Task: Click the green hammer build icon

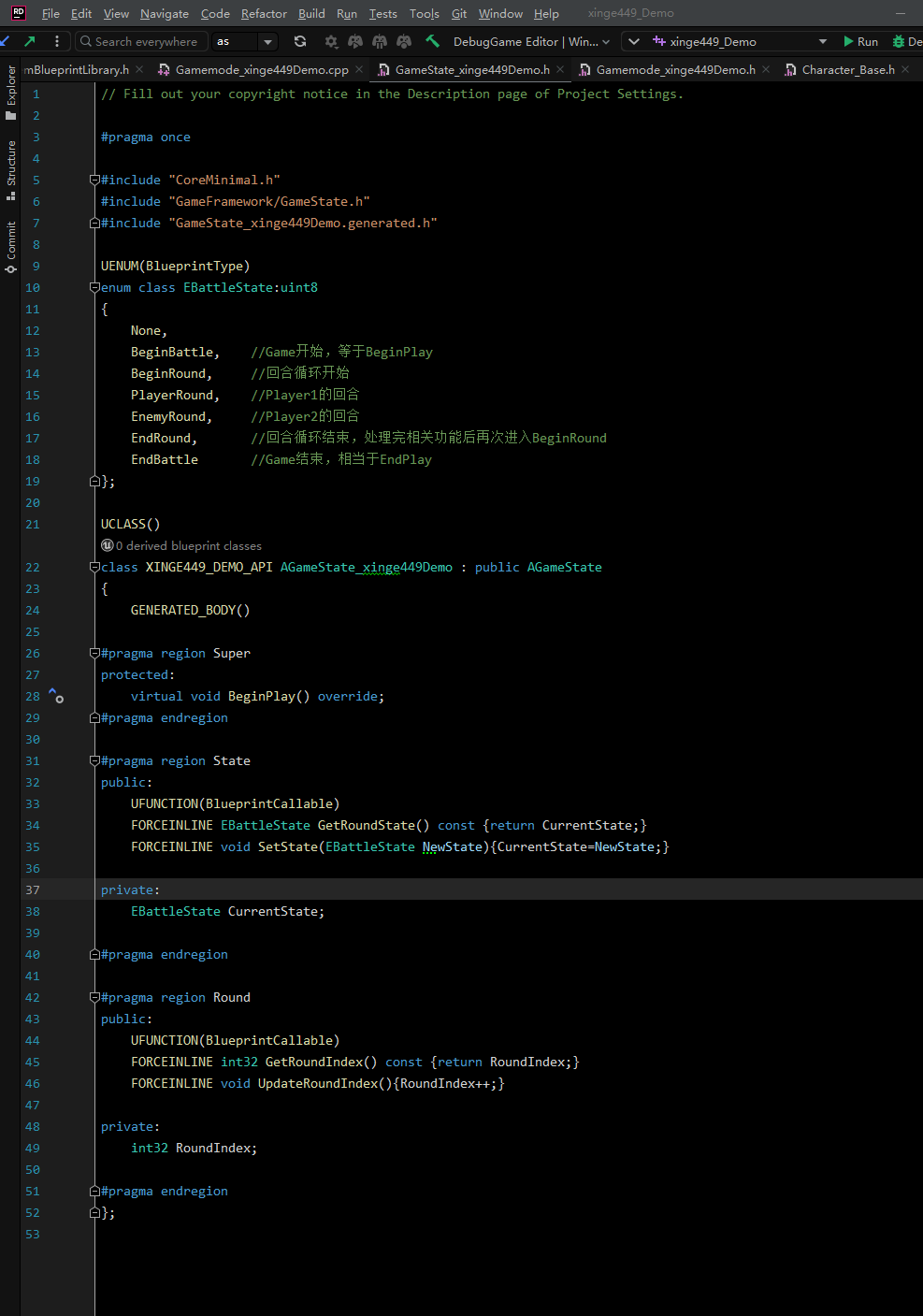Action: click(432, 41)
